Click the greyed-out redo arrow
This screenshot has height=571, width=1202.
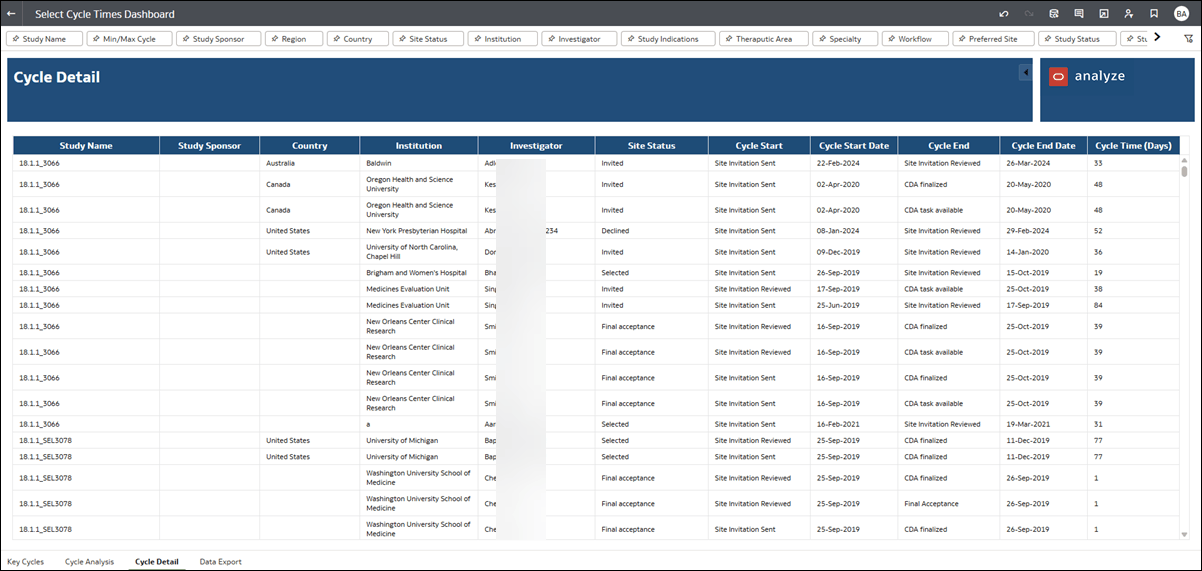(1029, 14)
